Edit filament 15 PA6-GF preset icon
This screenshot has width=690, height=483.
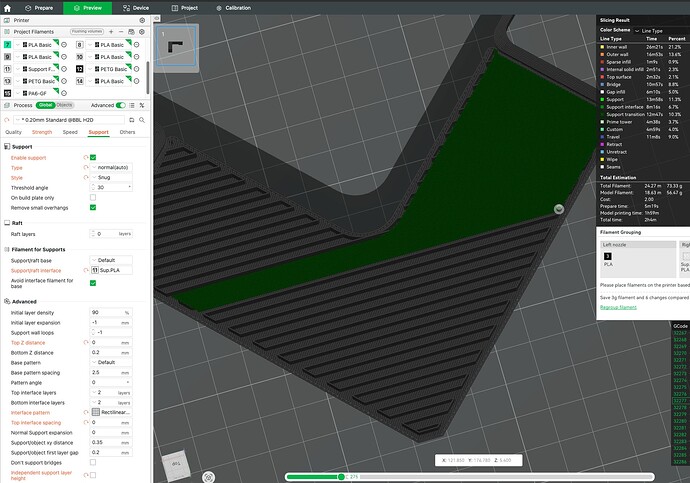click(x=64, y=93)
